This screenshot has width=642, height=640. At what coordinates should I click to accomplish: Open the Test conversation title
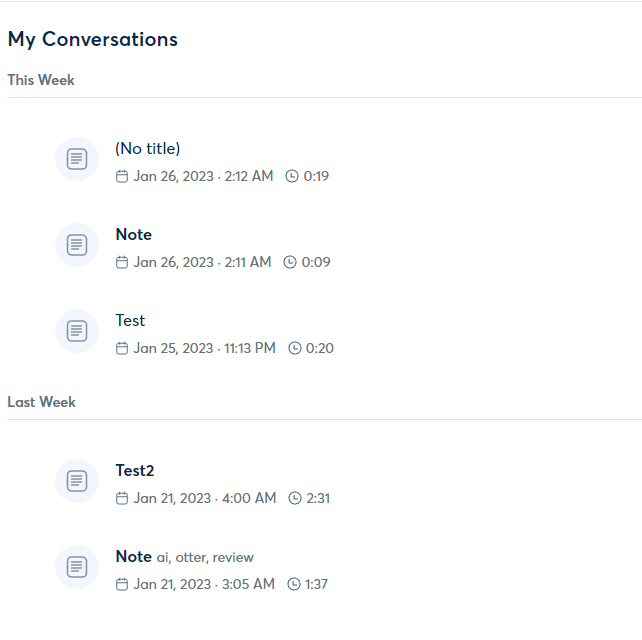(x=130, y=321)
